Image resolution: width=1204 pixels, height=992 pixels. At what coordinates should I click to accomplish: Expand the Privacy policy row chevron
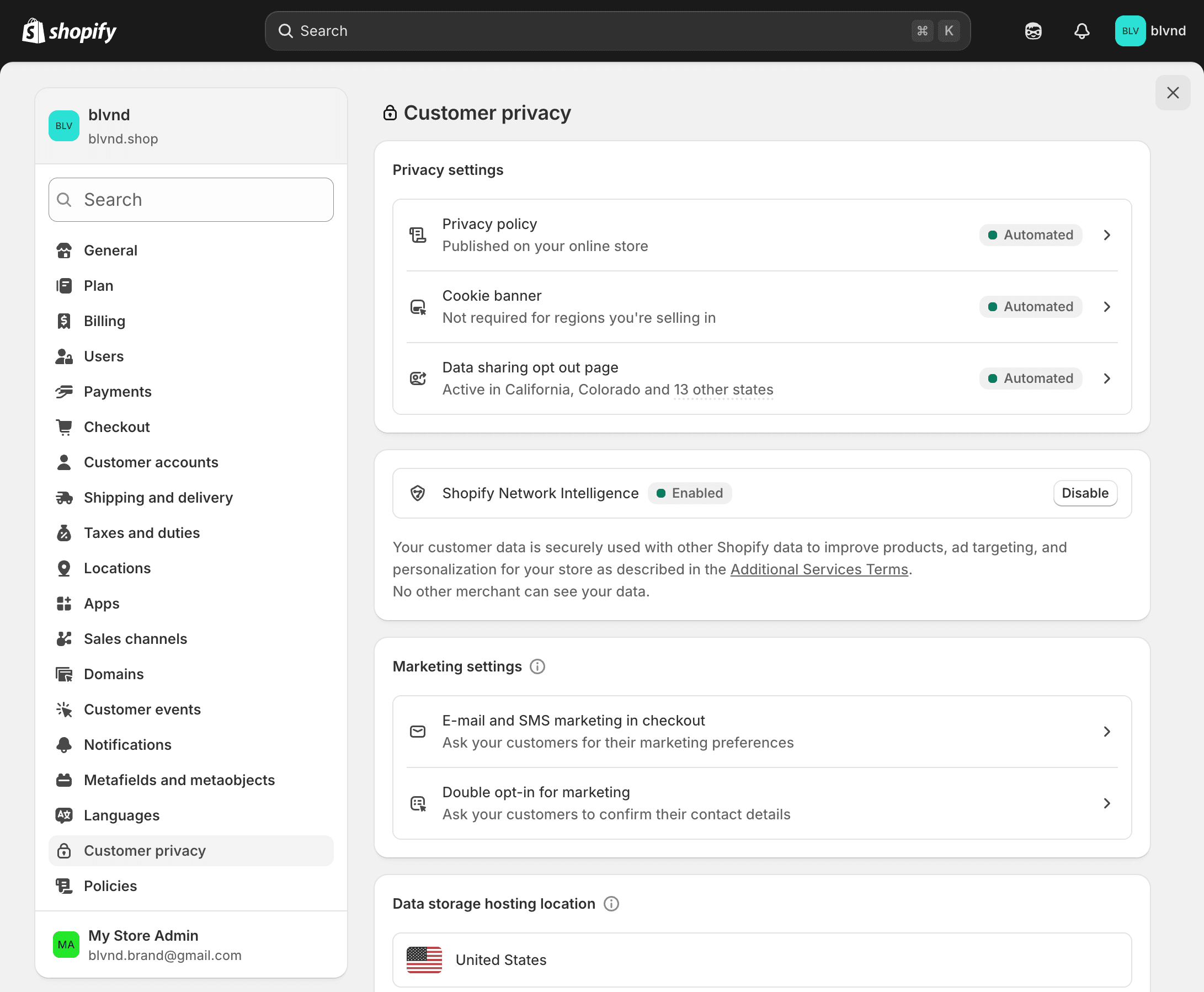(x=1107, y=235)
